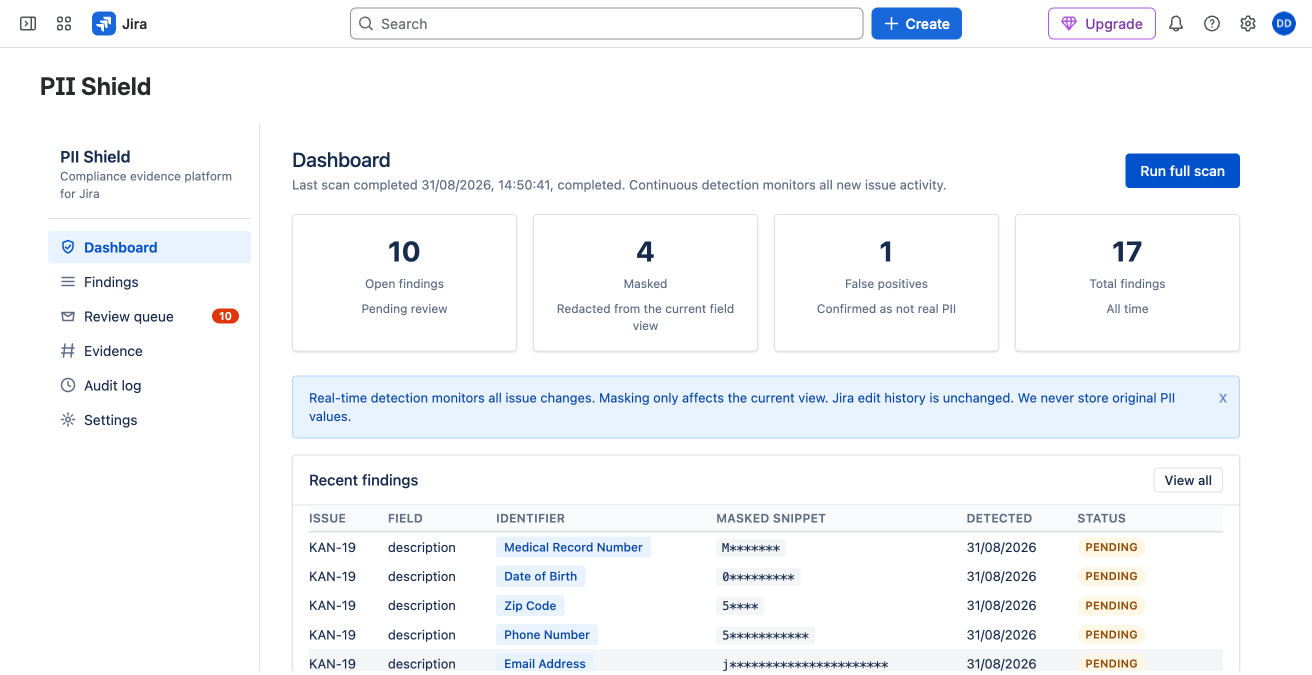This screenshot has height=675, width=1312.
Task: Open the Masked count card
Action: pyautogui.click(x=645, y=283)
